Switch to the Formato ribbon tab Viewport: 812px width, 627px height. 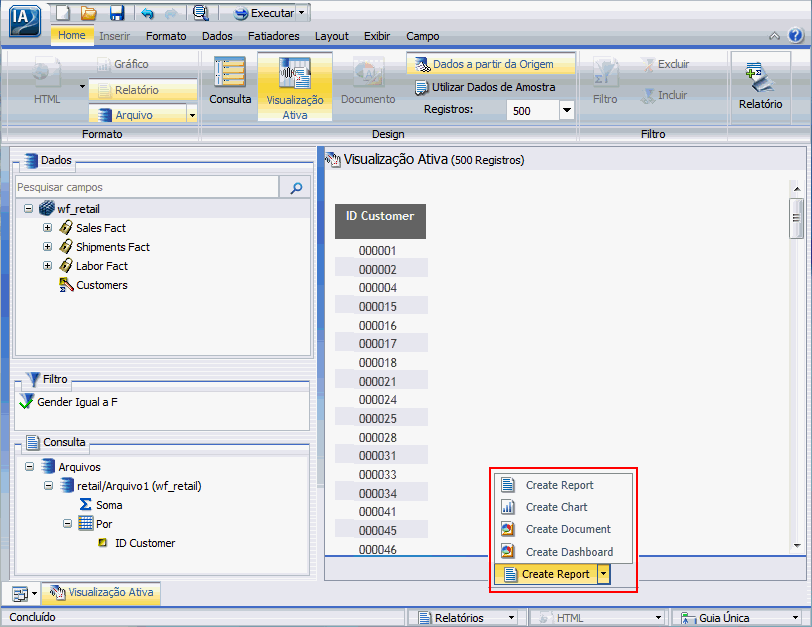(166, 36)
